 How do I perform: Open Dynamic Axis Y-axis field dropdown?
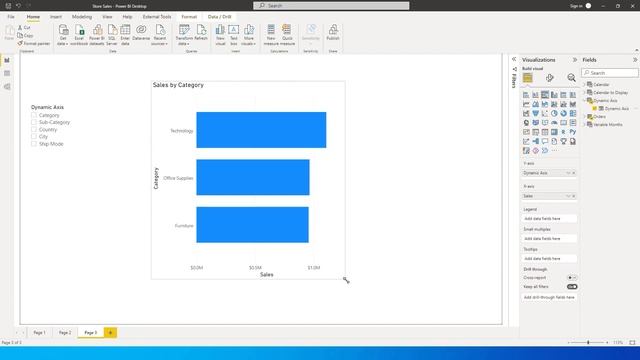(568, 173)
